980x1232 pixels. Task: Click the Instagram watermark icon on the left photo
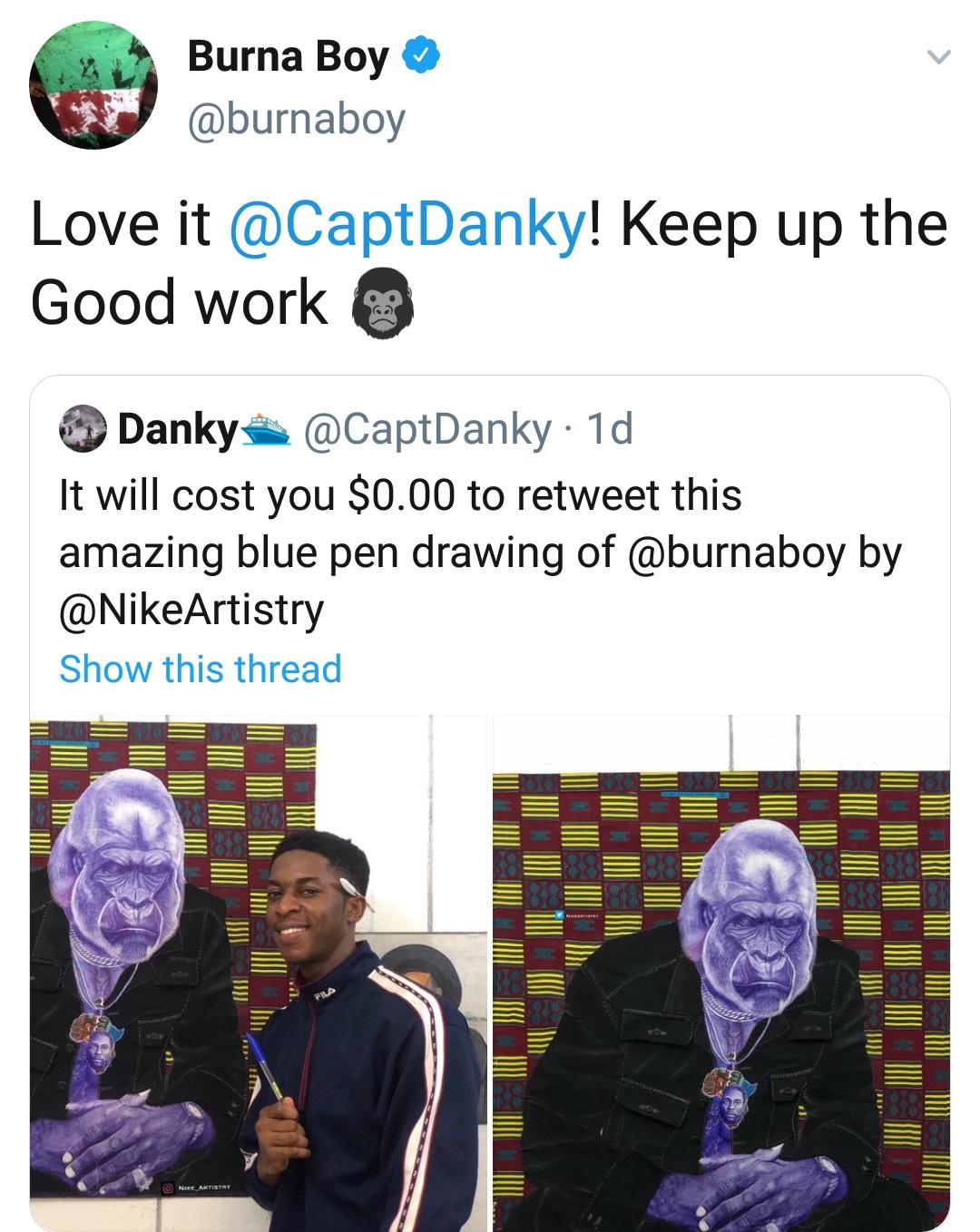168,1187
